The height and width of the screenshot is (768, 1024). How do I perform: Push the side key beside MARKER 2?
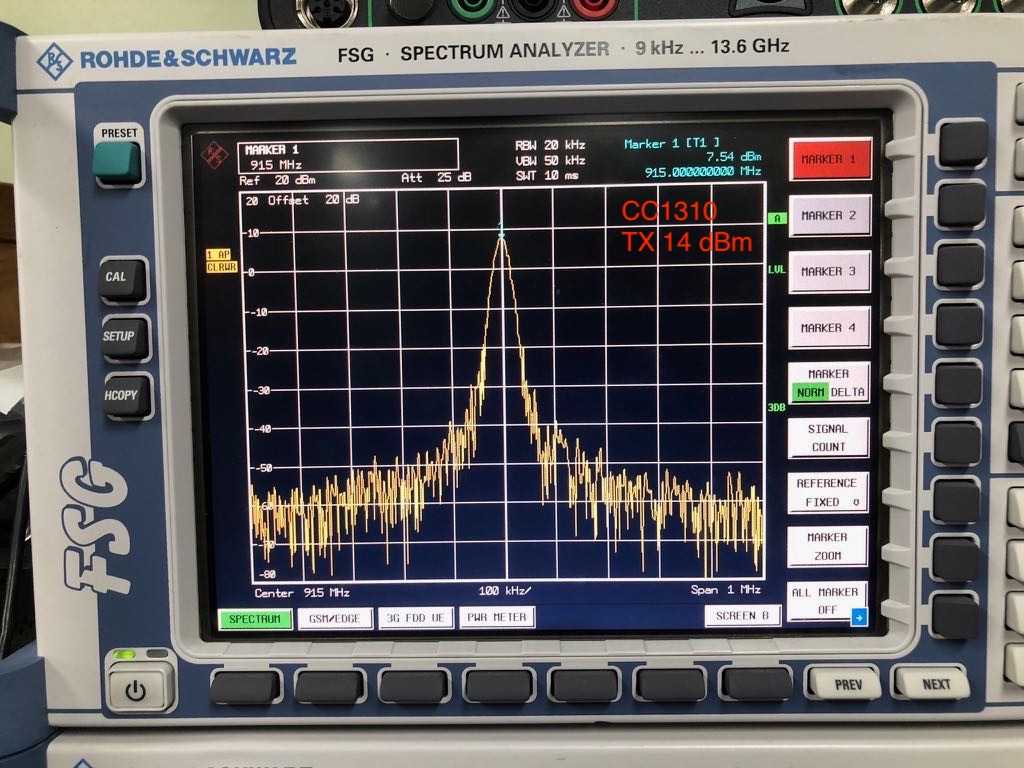tap(962, 206)
